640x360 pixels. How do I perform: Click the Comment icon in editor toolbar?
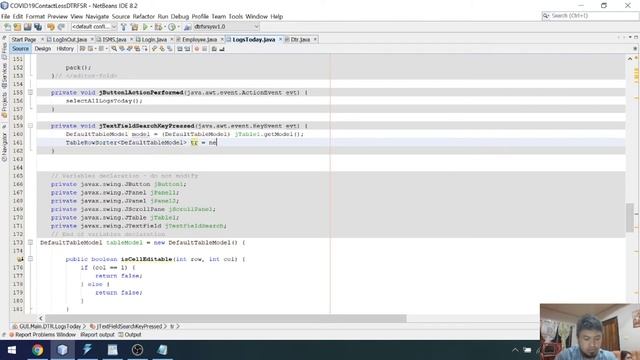tap(214, 49)
